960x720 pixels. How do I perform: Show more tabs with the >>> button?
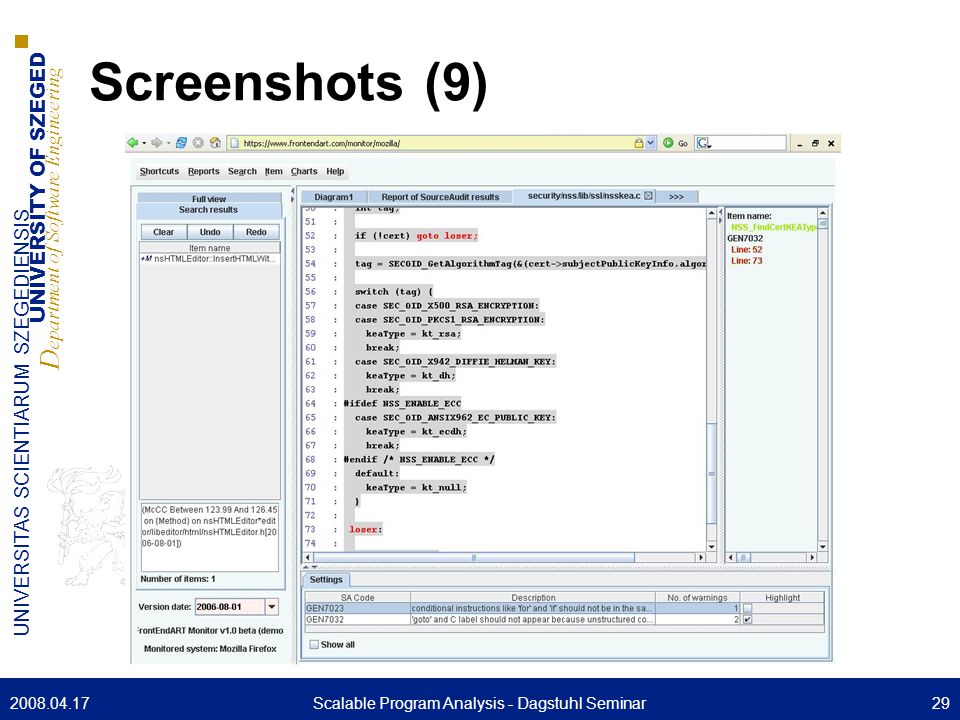point(676,197)
